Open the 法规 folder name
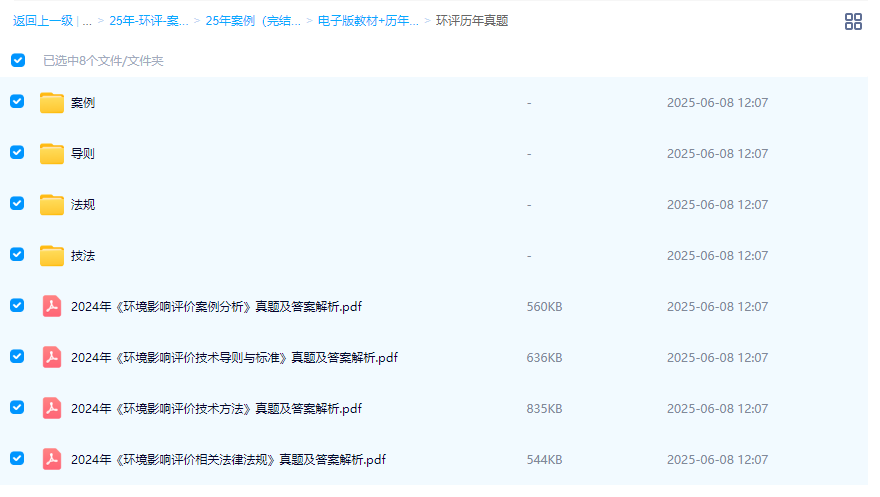The width and height of the screenshot is (880, 497). click(83, 205)
